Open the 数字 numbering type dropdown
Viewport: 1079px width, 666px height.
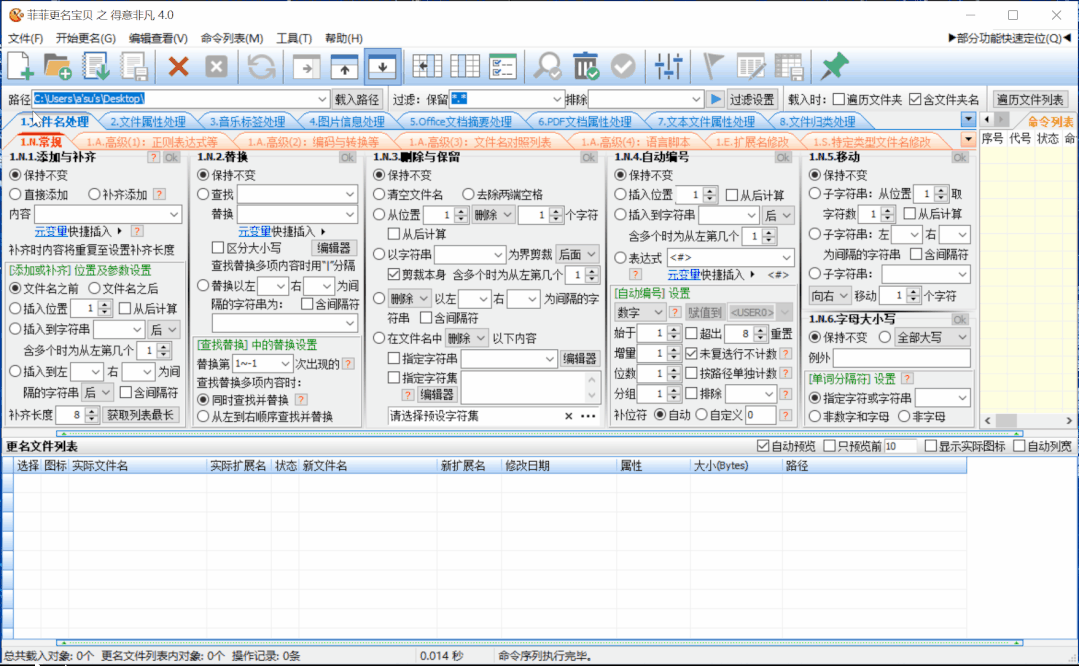pyautogui.click(x=639, y=312)
